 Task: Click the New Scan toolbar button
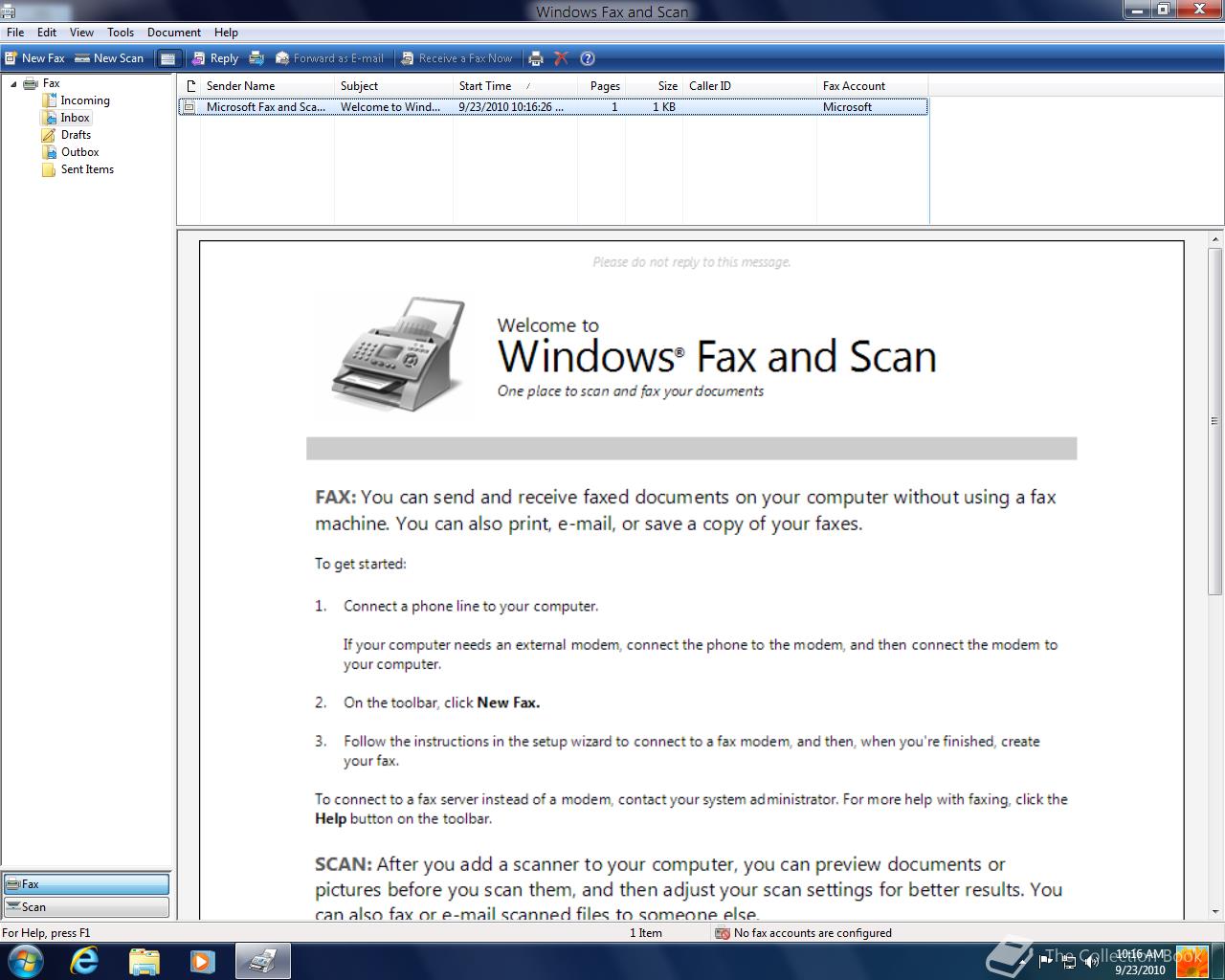point(109,58)
